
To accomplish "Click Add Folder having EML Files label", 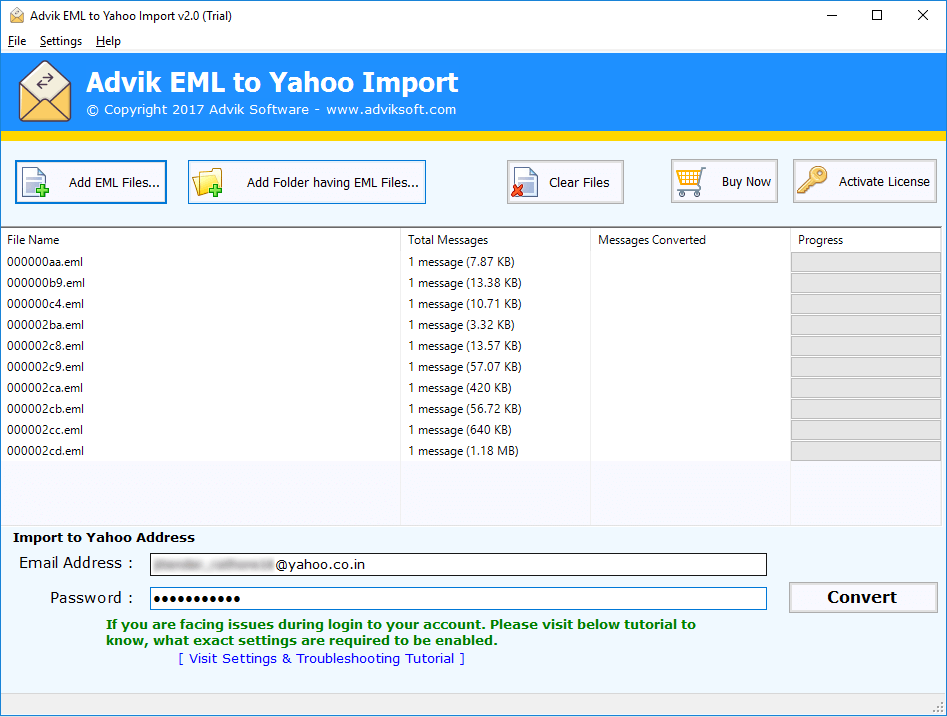I will pos(333,182).
